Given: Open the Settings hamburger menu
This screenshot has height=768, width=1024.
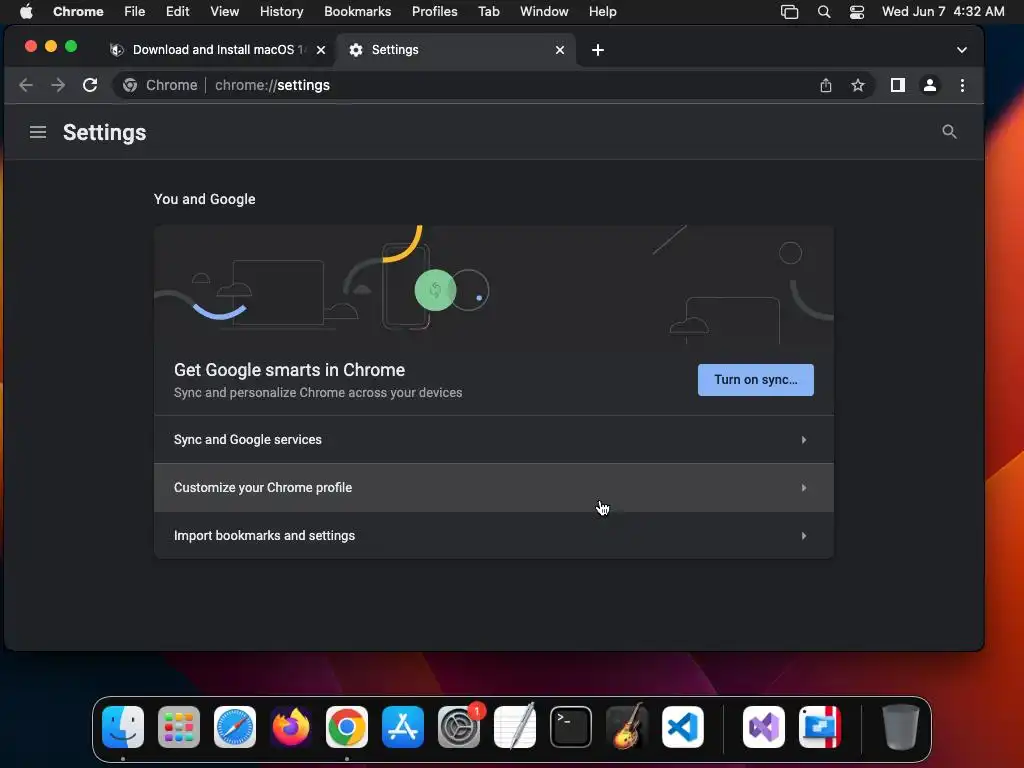Looking at the screenshot, I should click(38, 133).
